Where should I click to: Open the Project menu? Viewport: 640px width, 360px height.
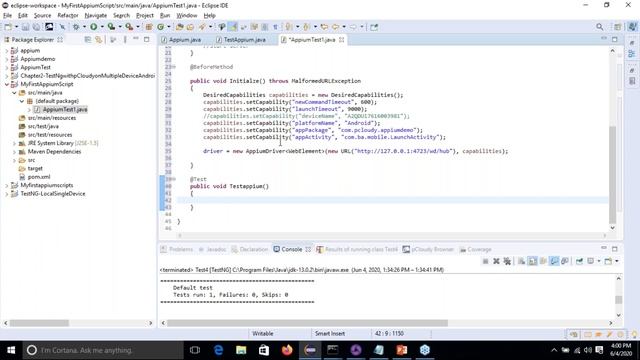click(x=145, y=16)
